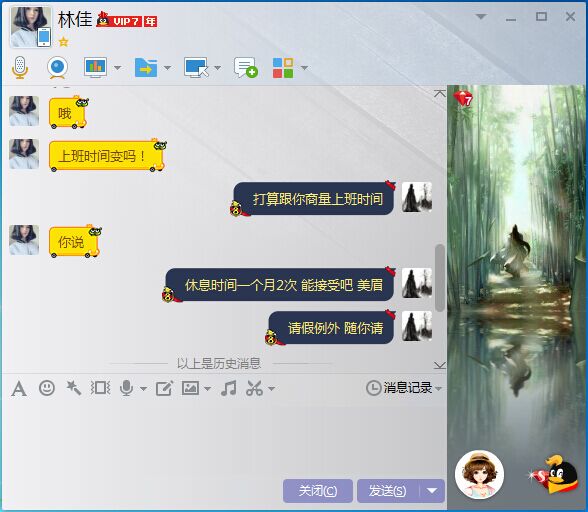The width and height of the screenshot is (588, 512).
Task: Click the message bubble 你说
Action: [74, 242]
